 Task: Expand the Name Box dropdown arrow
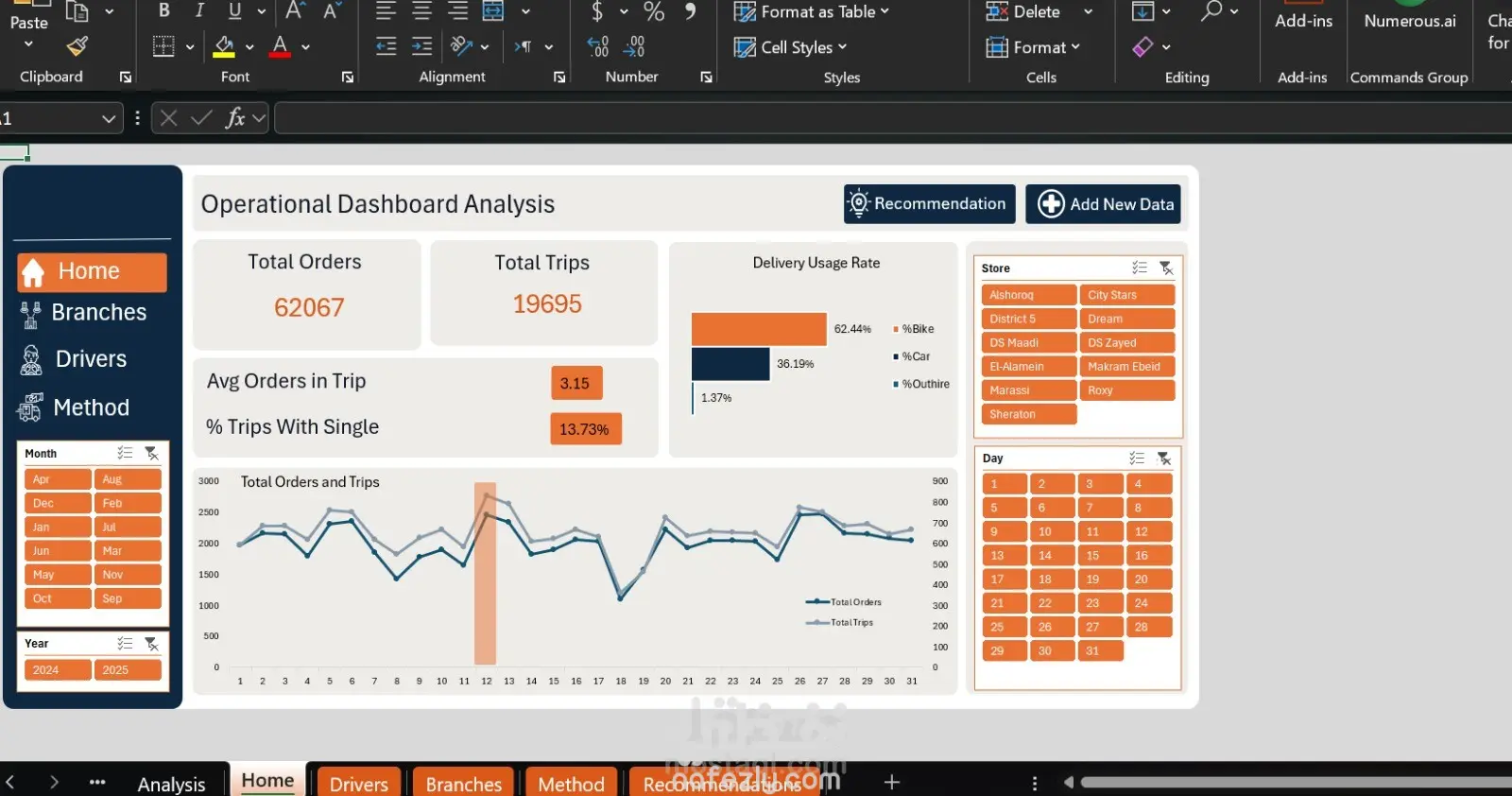click(x=109, y=118)
